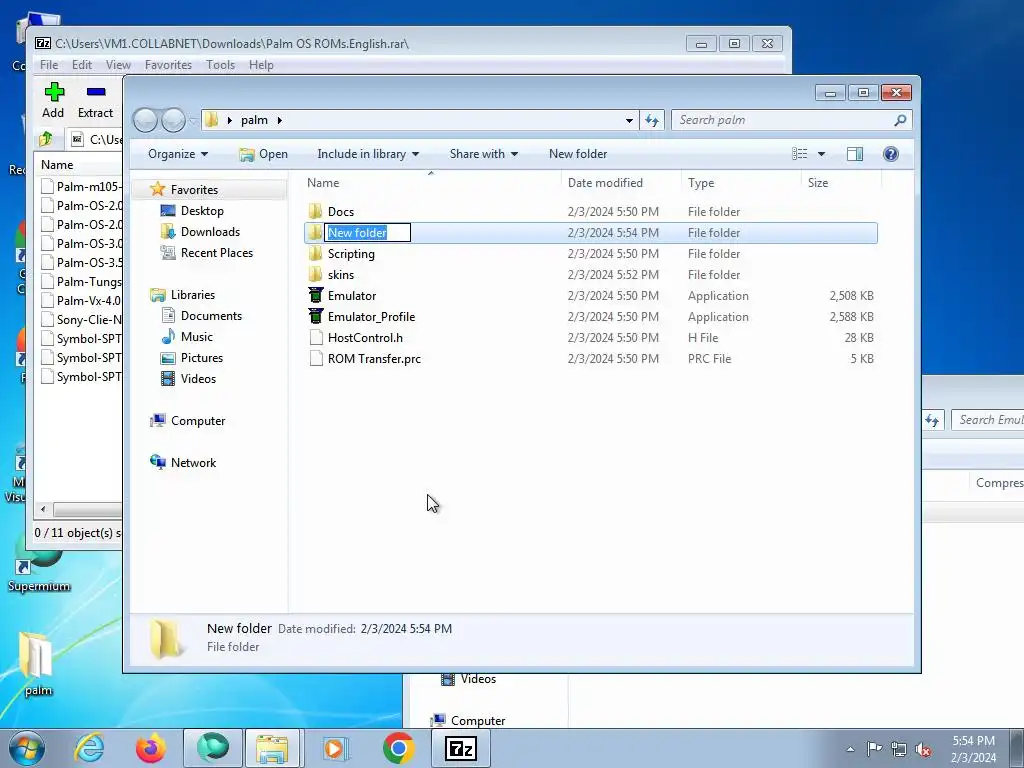Open the 7-Zip Help menu
This screenshot has width=1024, height=768.
(x=261, y=65)
